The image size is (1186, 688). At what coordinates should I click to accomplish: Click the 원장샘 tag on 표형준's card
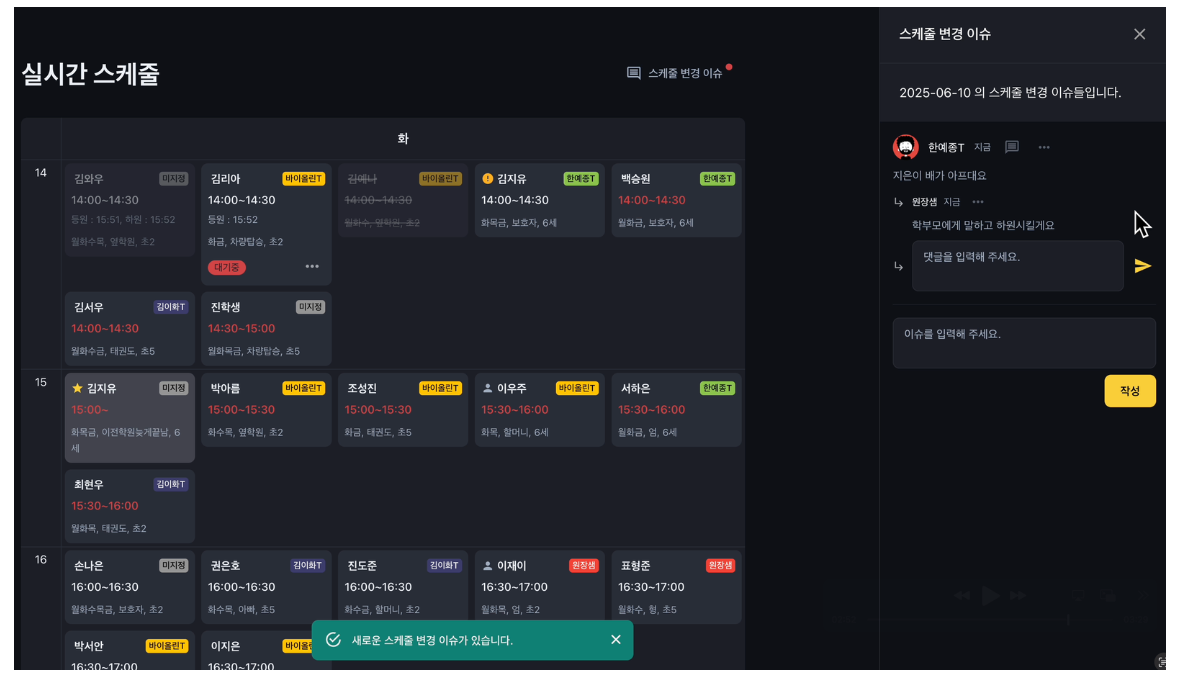click(720, 566)
